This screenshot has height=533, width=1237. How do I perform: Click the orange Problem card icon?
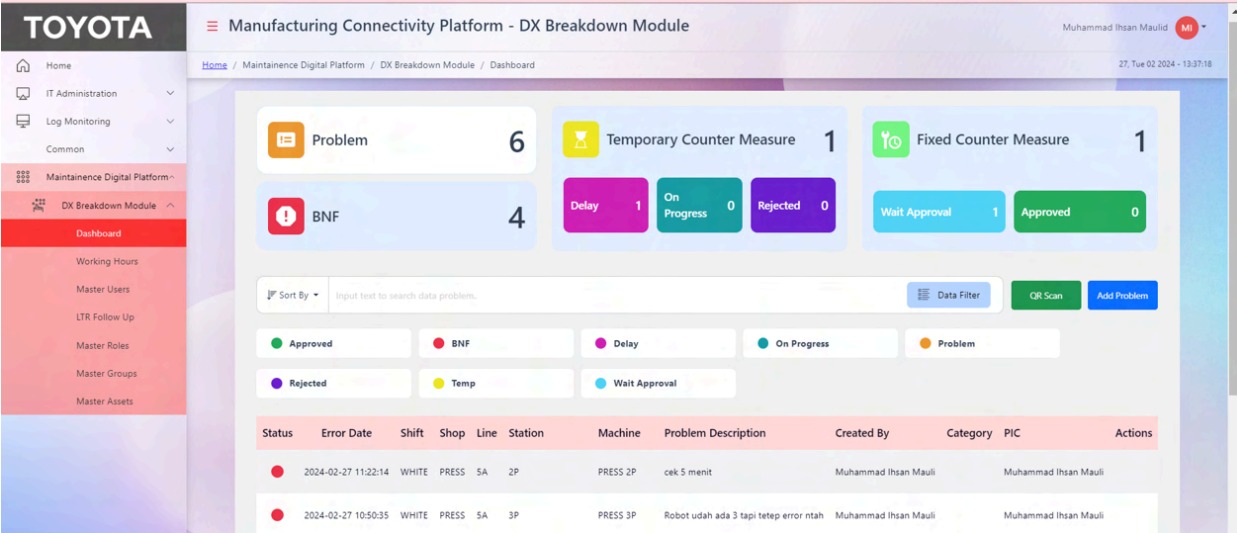click(285, 140)
